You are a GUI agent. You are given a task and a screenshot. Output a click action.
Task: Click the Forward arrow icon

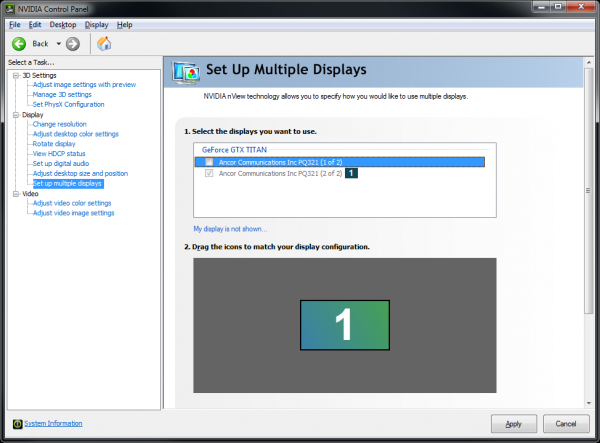coord(73,44)
